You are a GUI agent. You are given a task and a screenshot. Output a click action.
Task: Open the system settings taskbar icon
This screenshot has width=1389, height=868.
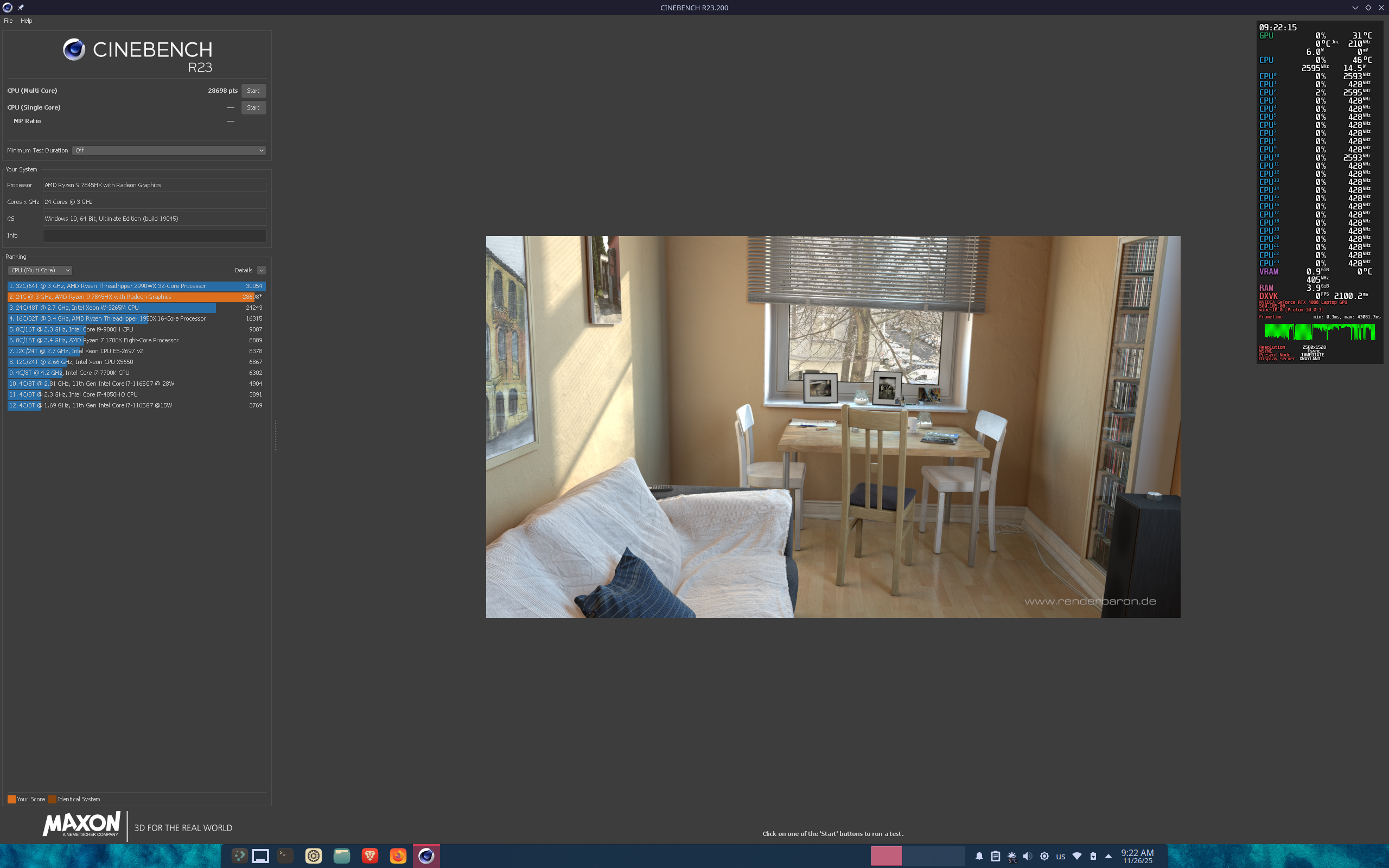click(314, 856)
